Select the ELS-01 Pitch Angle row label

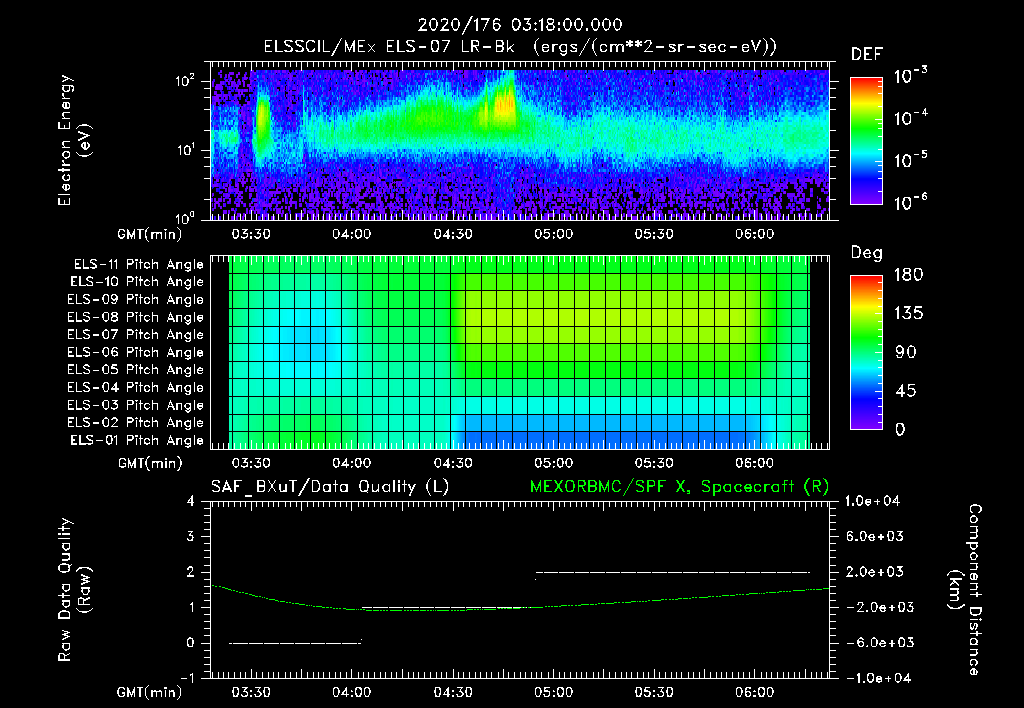point(137,440)
